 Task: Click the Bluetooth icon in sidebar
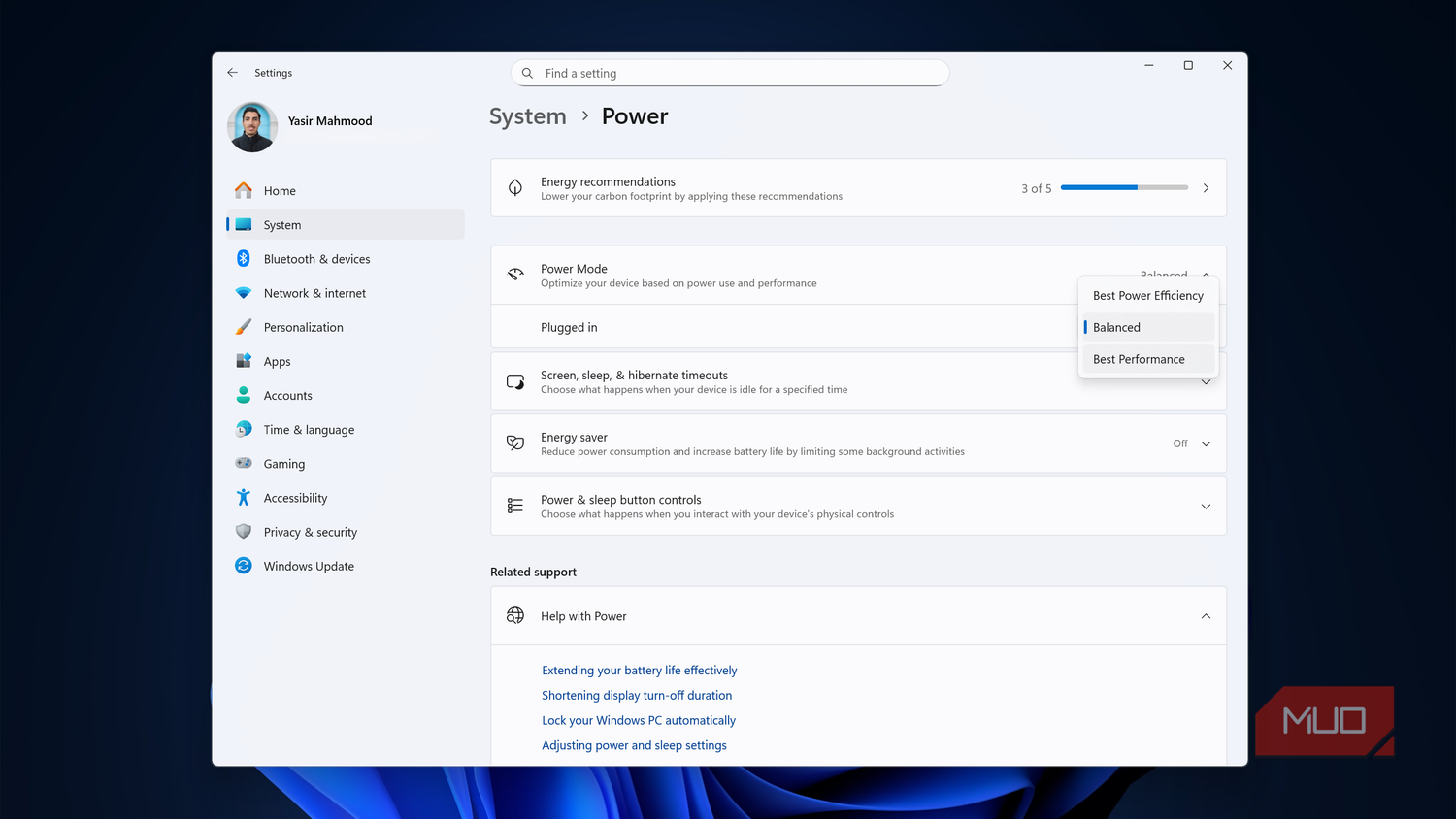click(244, 258)
